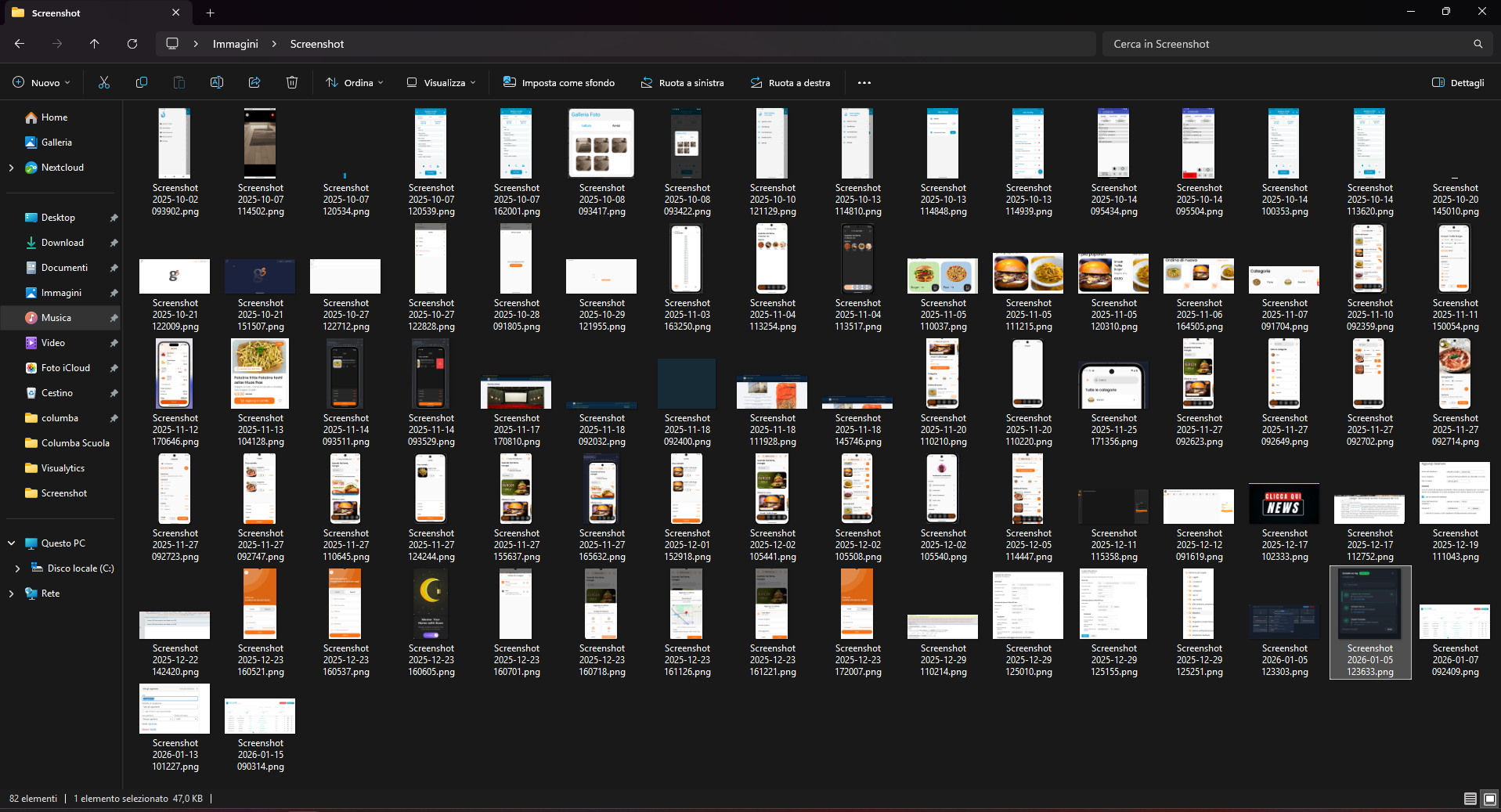Expand Disco locale (C:) node
Viewport: 1501px width, 812px height.
click(17, 568)
